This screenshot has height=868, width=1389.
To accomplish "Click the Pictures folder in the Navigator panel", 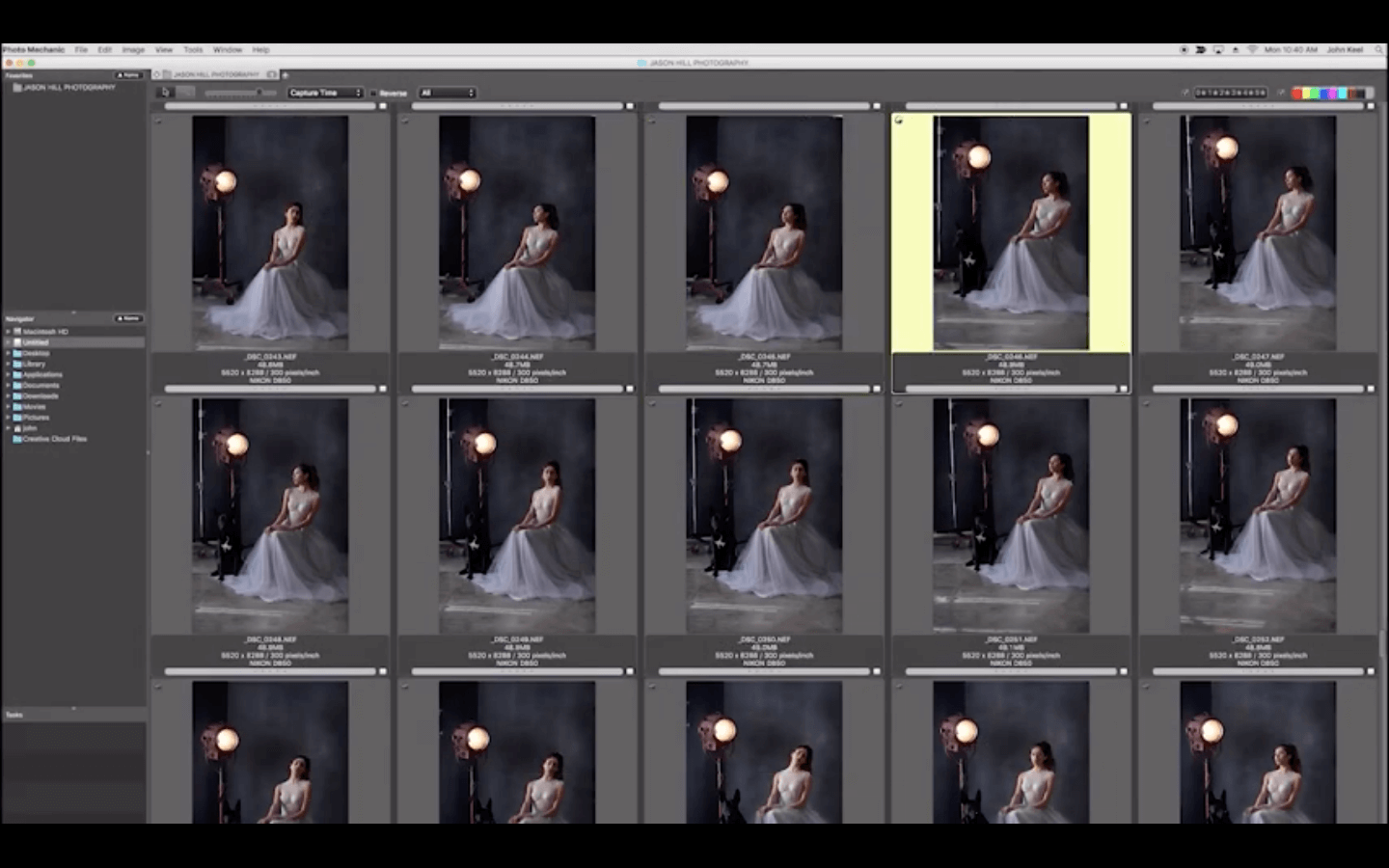I will [x=37, y=417].
